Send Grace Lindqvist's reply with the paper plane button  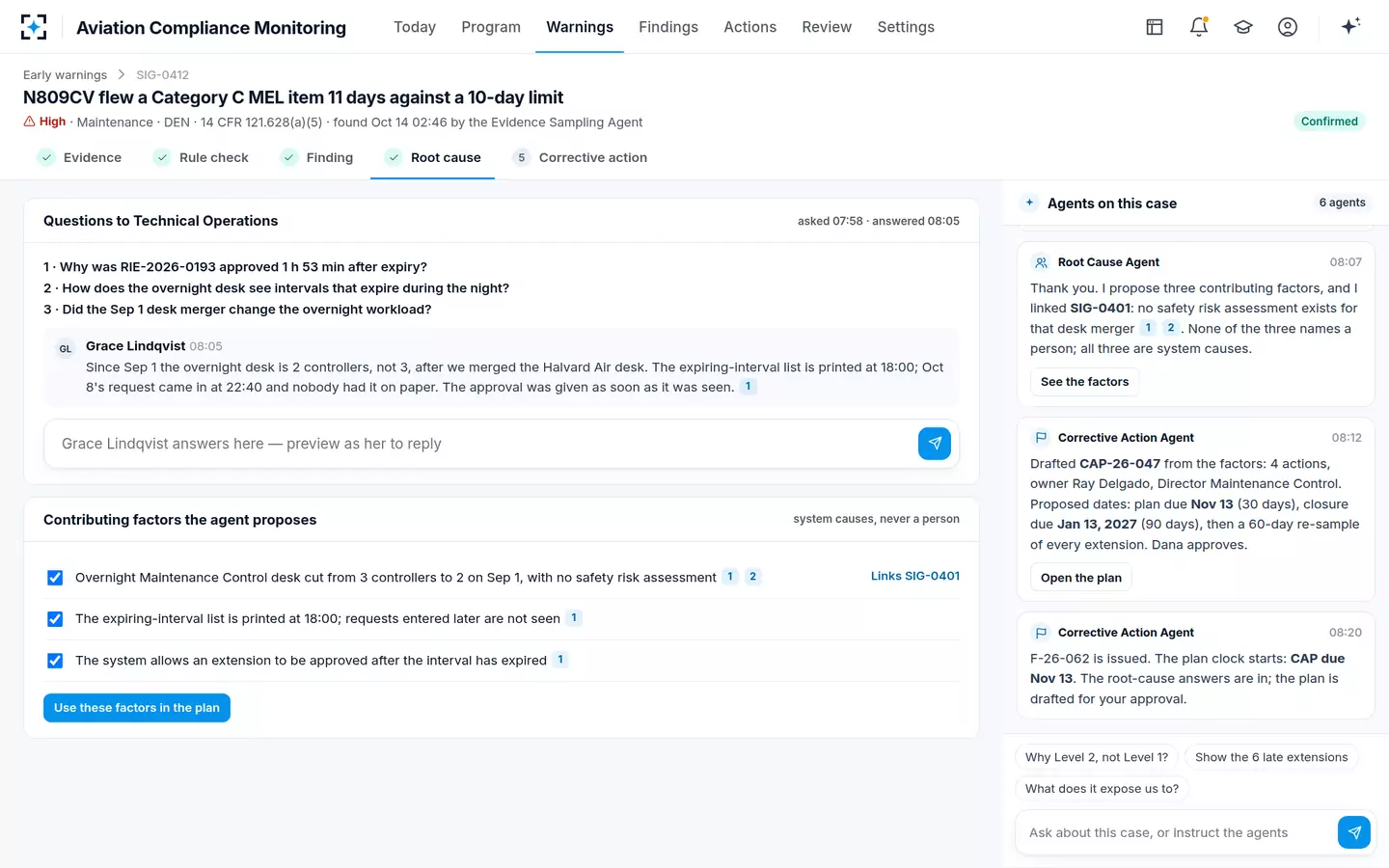pyautogui.click(x=935, y=444)
